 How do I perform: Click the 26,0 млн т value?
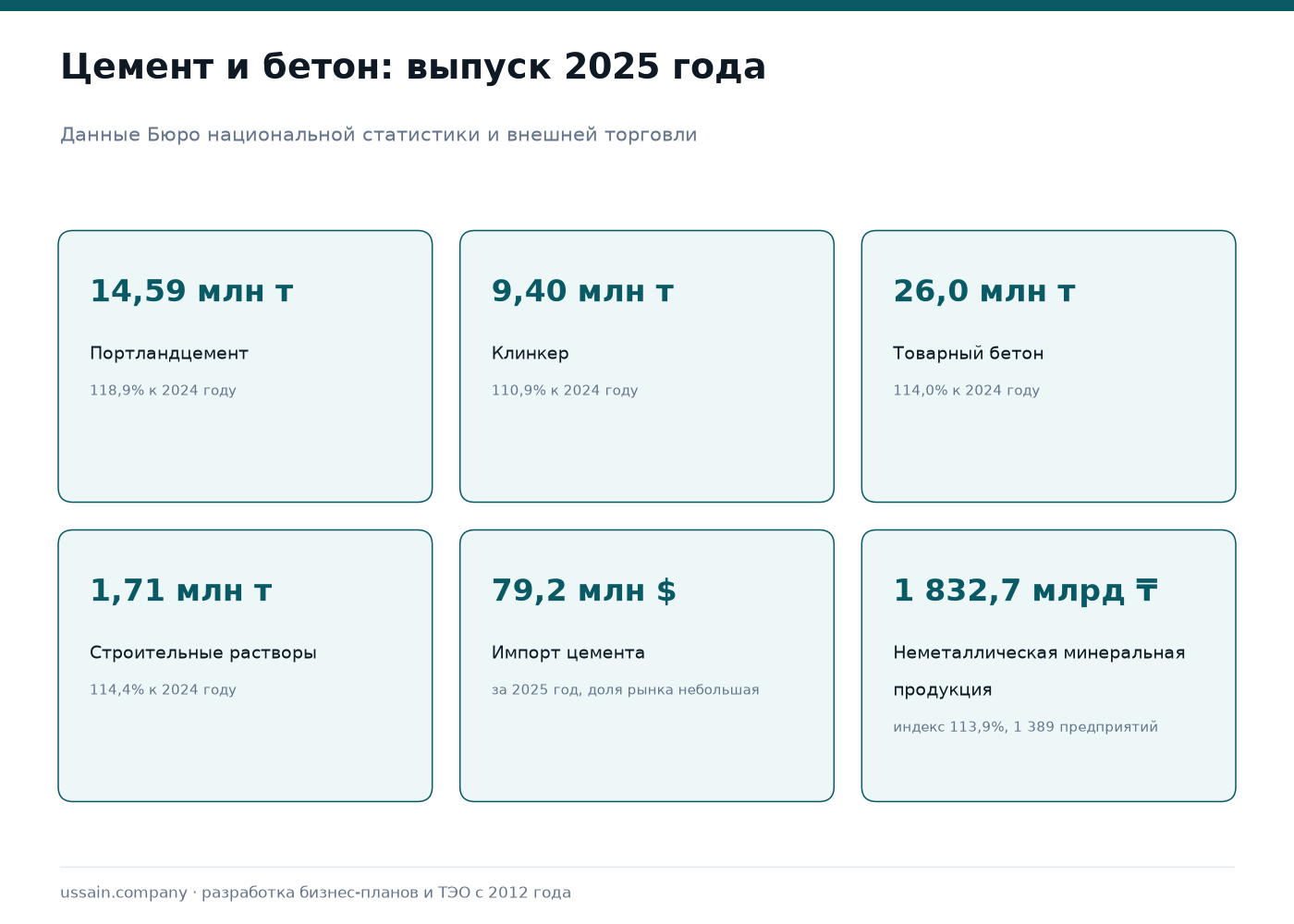(x=984, y=291)
